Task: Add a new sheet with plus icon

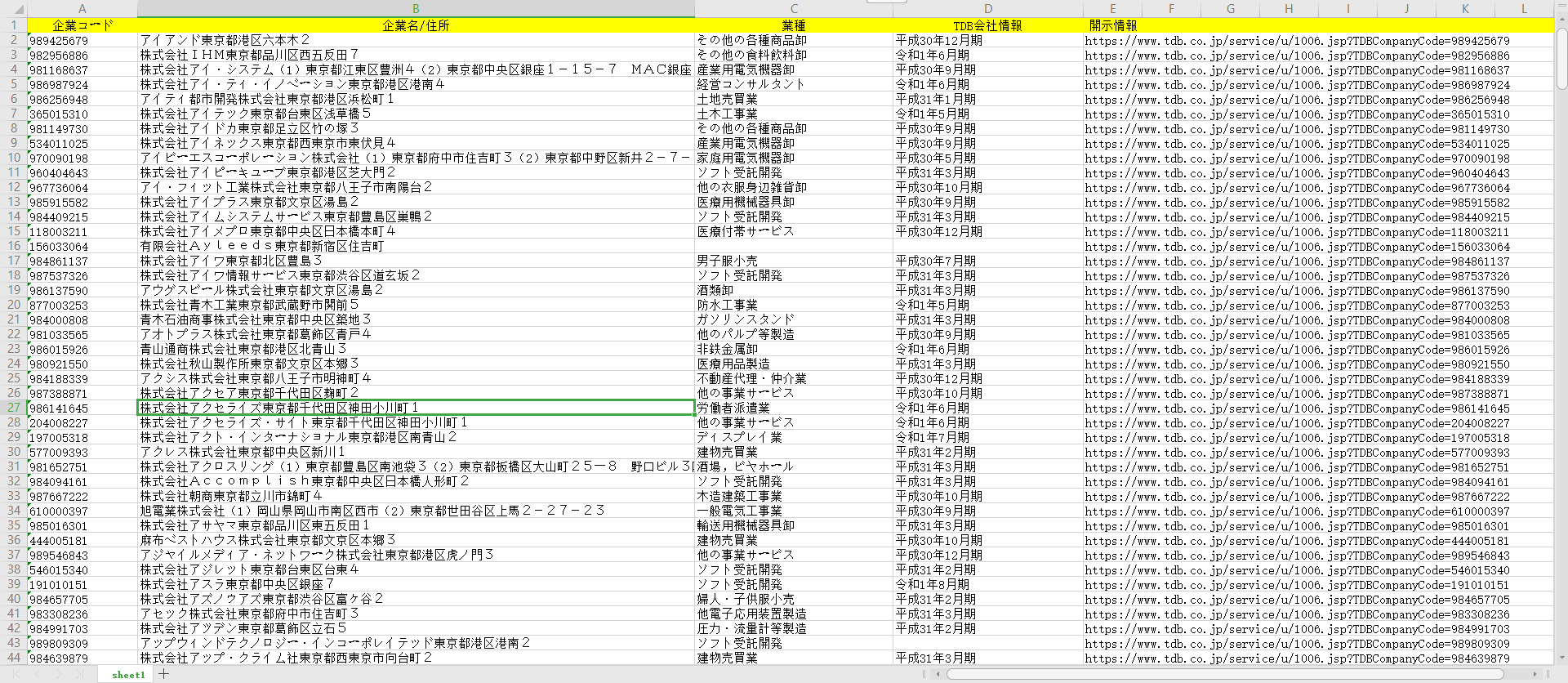Action: (163, 674)
